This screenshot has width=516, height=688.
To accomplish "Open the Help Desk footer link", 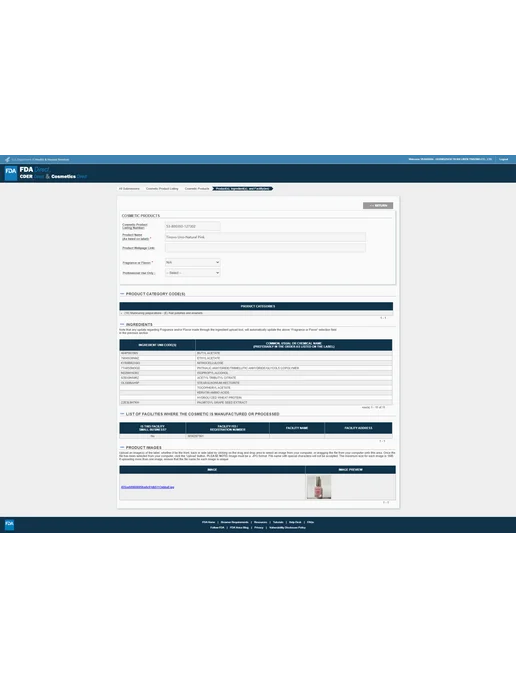I will point(295,522).
